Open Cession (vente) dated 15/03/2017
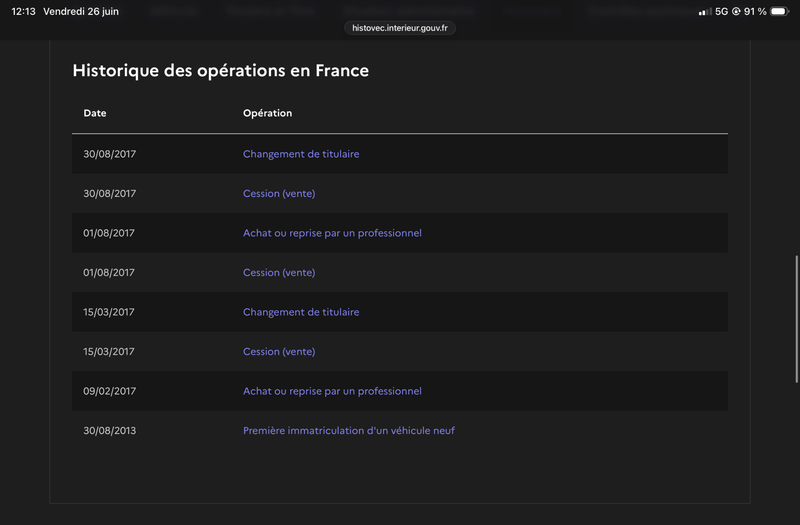 (x=279, y=352)
